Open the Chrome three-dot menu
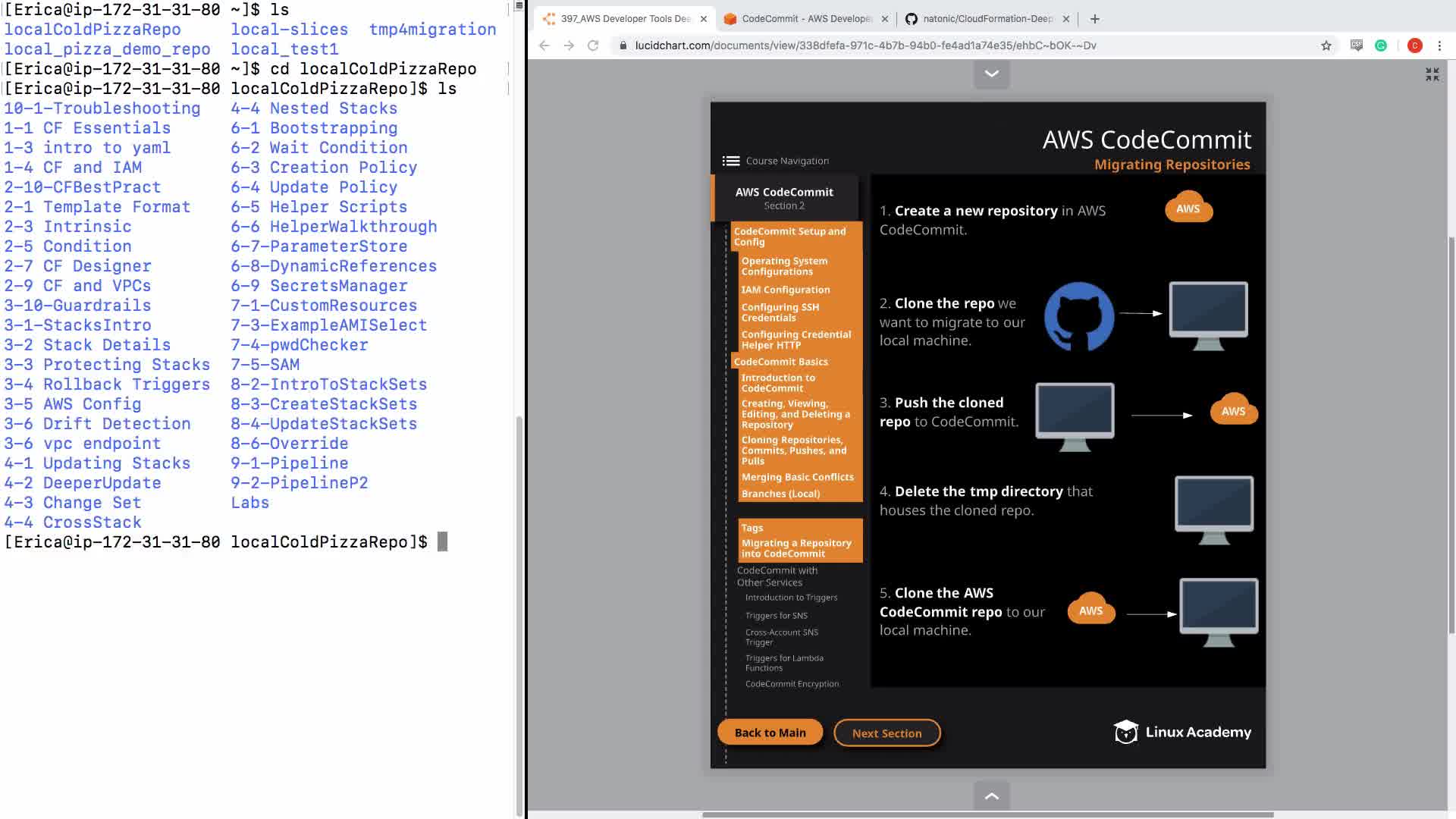The height and width of the screenshot is (819, 1456). point(1439,45)
